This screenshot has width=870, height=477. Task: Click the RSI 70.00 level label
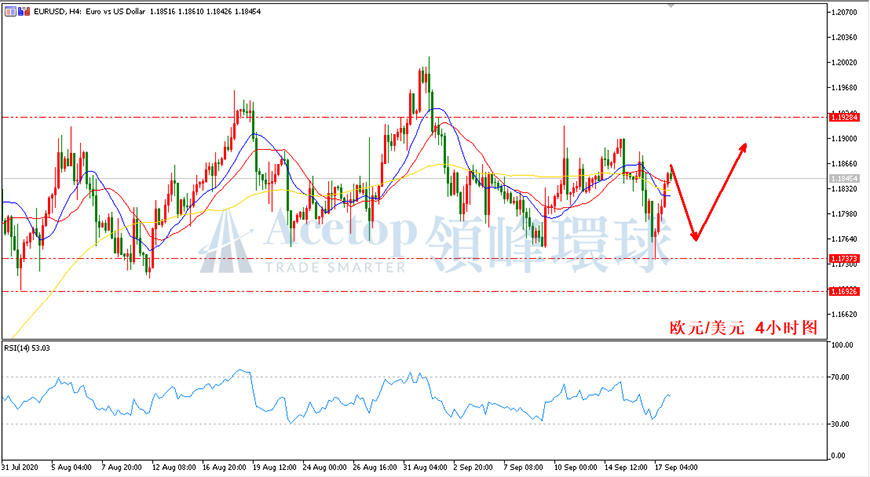click(x=840, y=377)
